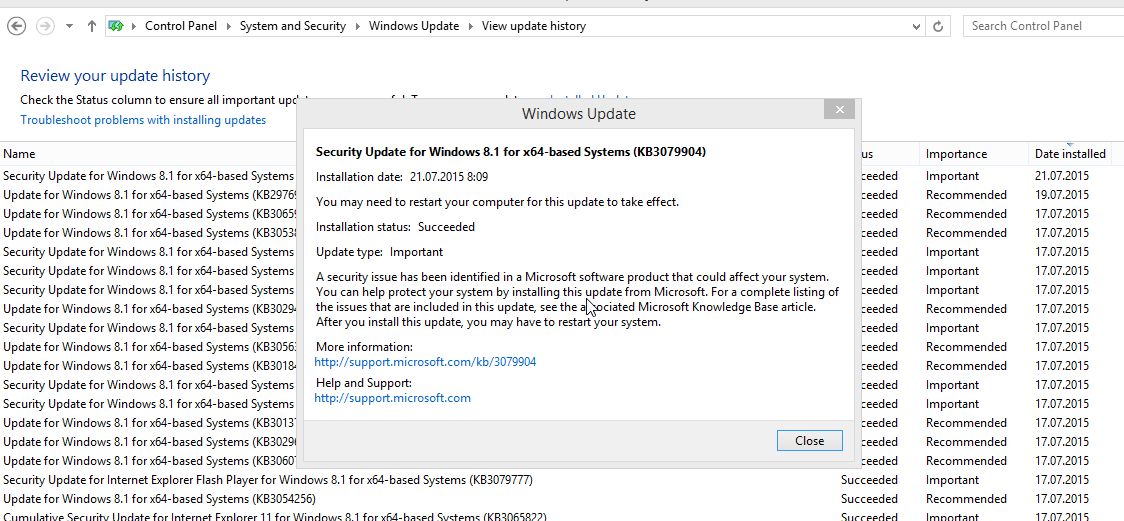Refresh the update history page
1124x521 pixels.
(x=938, y=27)
